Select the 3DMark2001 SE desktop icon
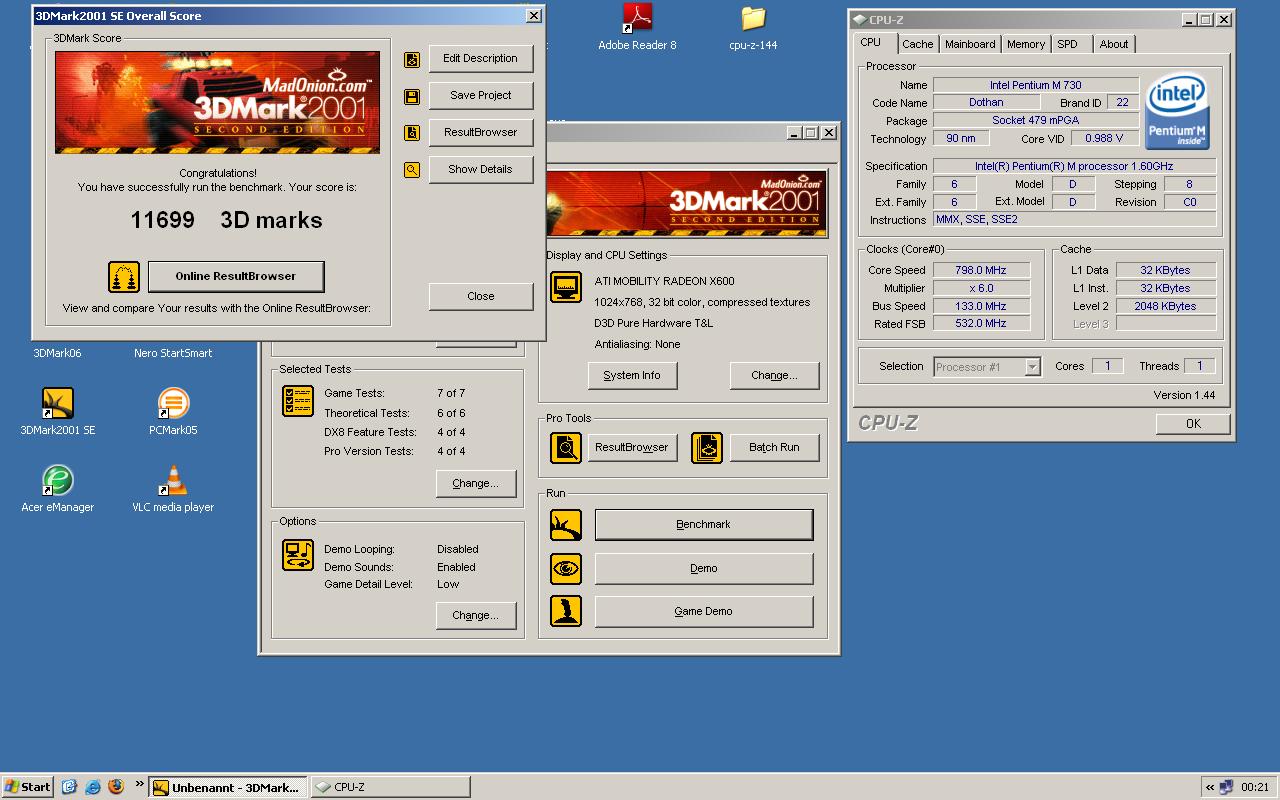 click(x=58, y=411)
